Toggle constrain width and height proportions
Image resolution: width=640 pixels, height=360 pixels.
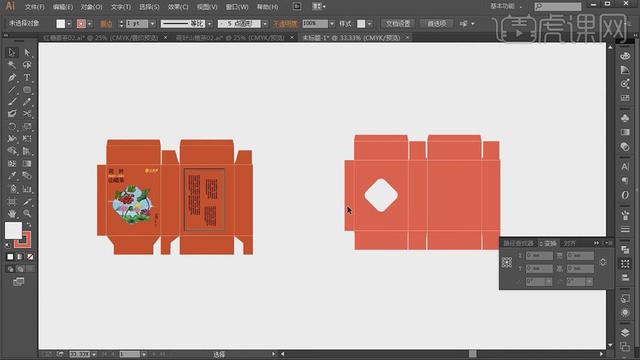click(603, 262)
